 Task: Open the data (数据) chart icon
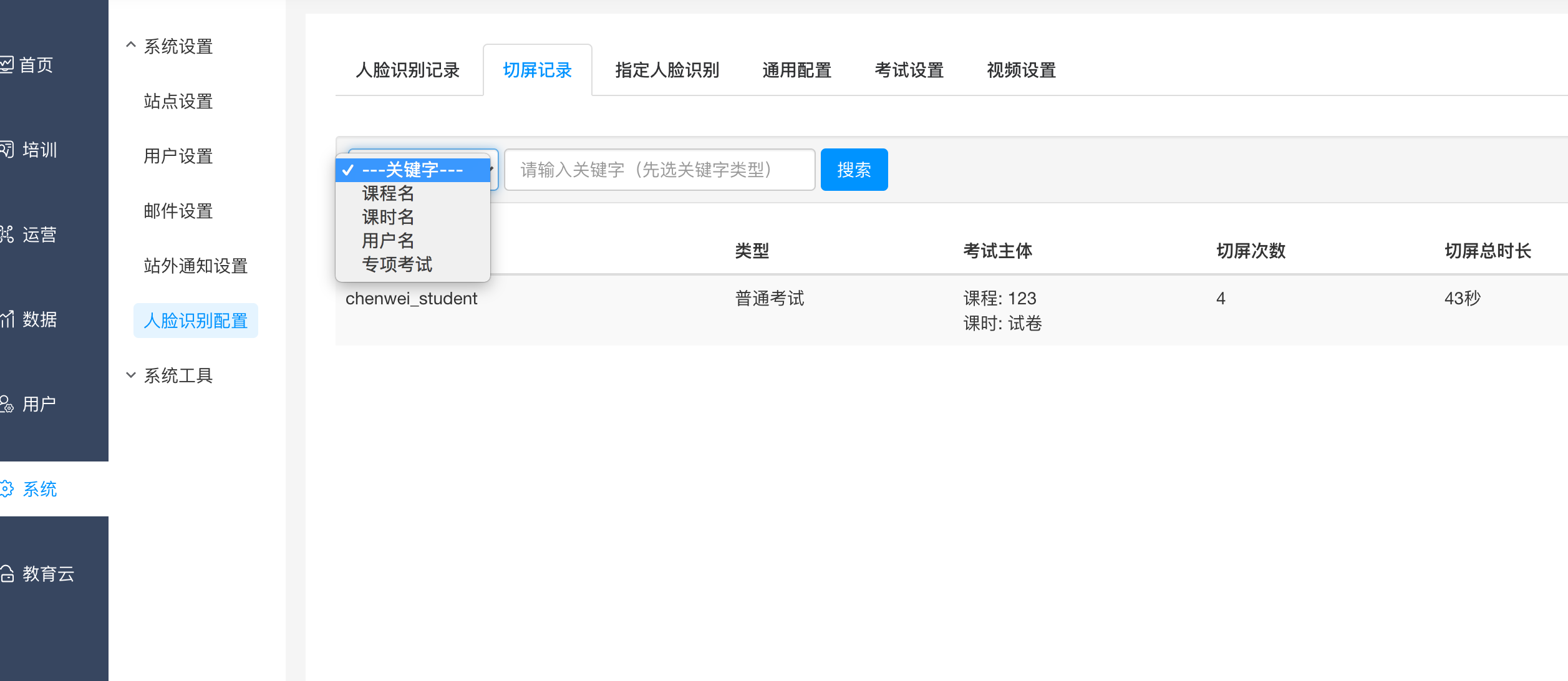(6, 319)
